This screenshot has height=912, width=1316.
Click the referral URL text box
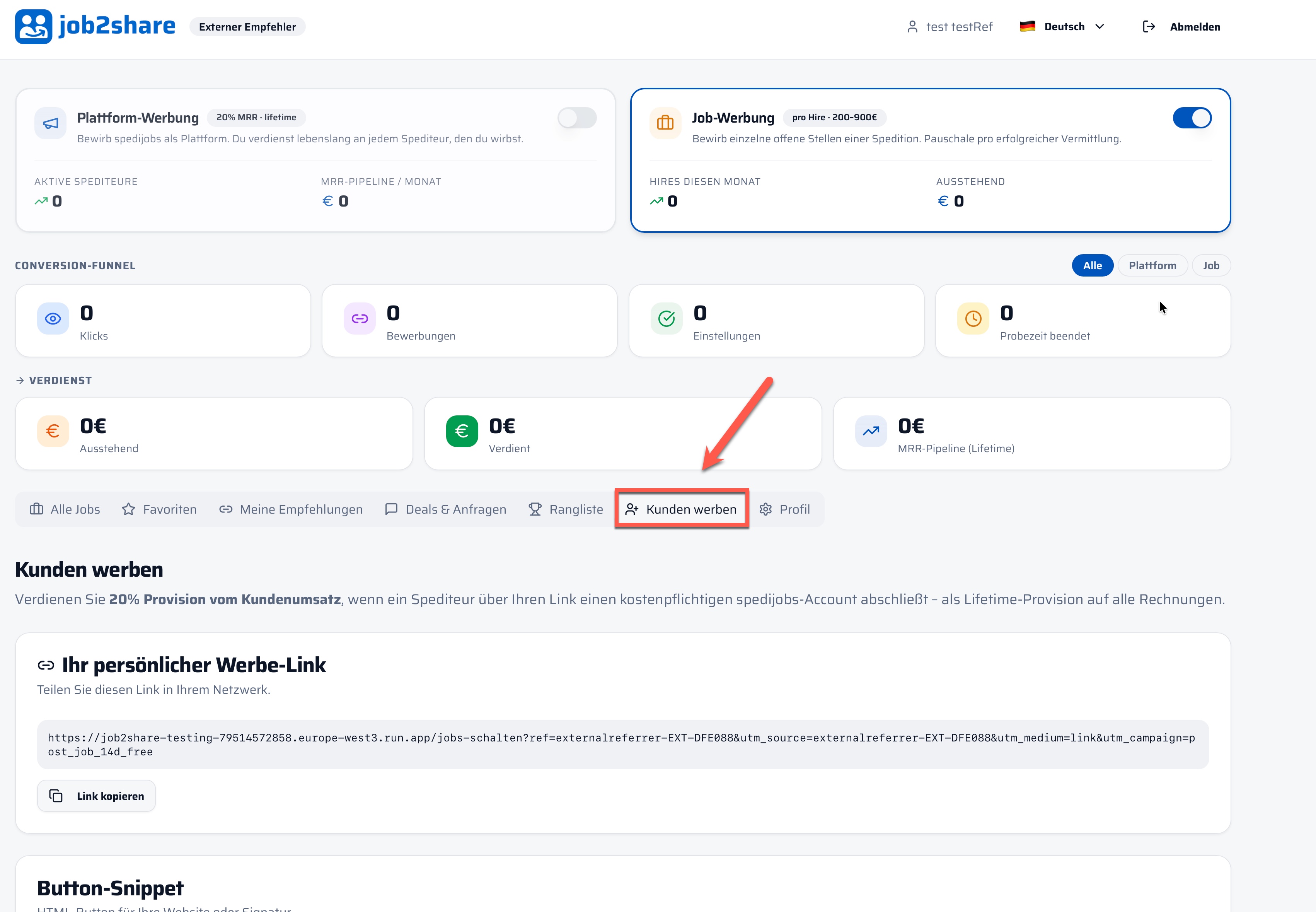click(x=623, y=745)
